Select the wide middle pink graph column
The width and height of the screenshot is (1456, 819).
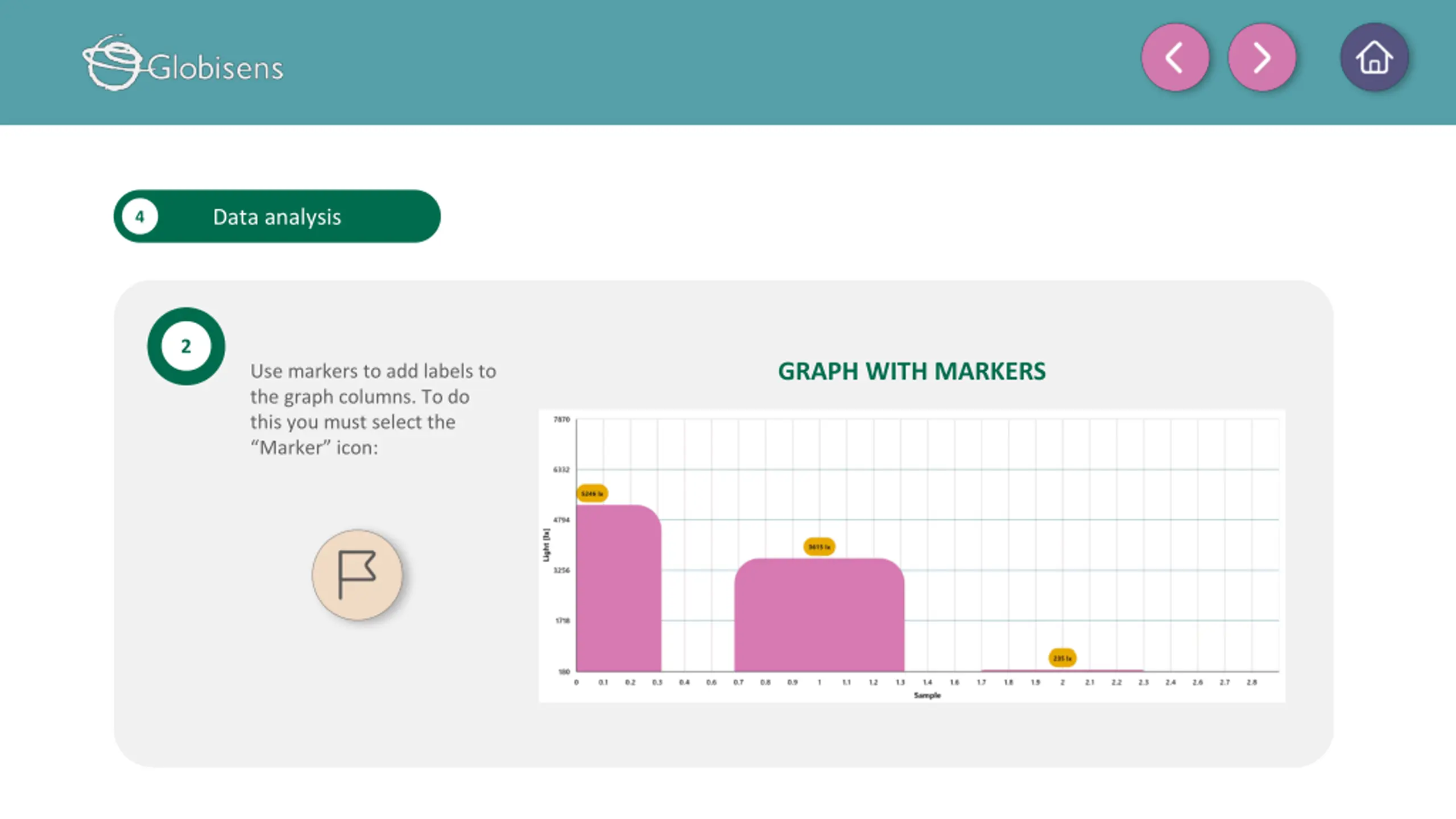coord(819,615)
